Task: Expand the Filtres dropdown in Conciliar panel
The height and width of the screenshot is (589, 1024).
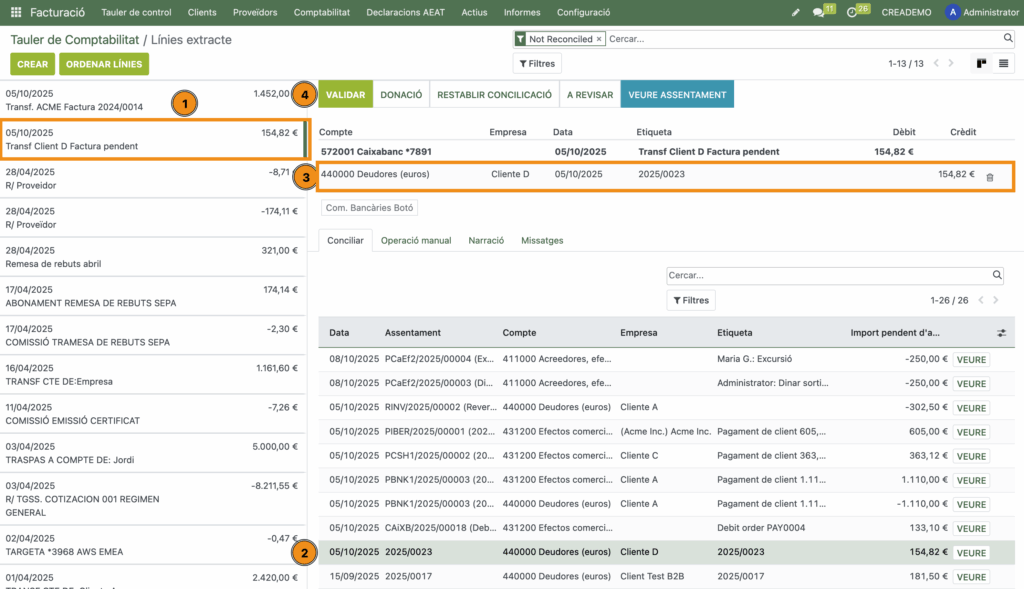Action: pyautogui.click(x=691, y=300)
